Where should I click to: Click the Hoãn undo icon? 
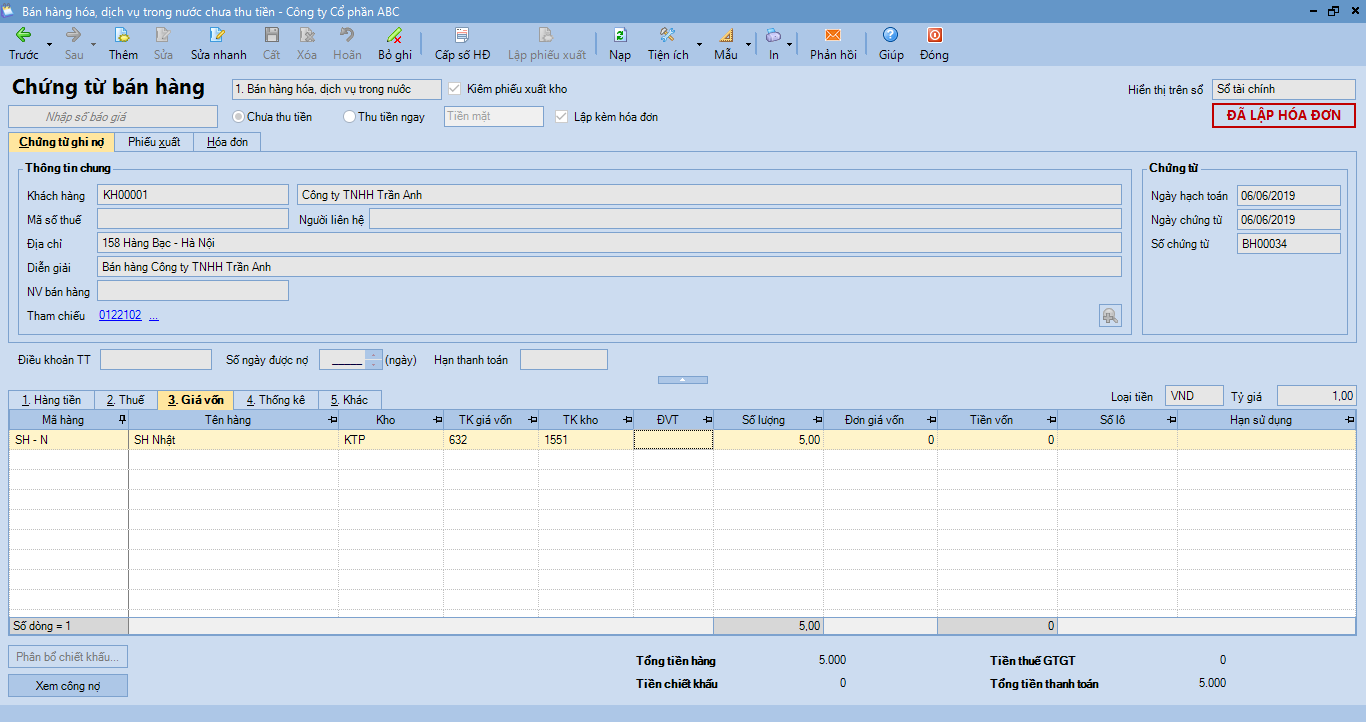347,44
